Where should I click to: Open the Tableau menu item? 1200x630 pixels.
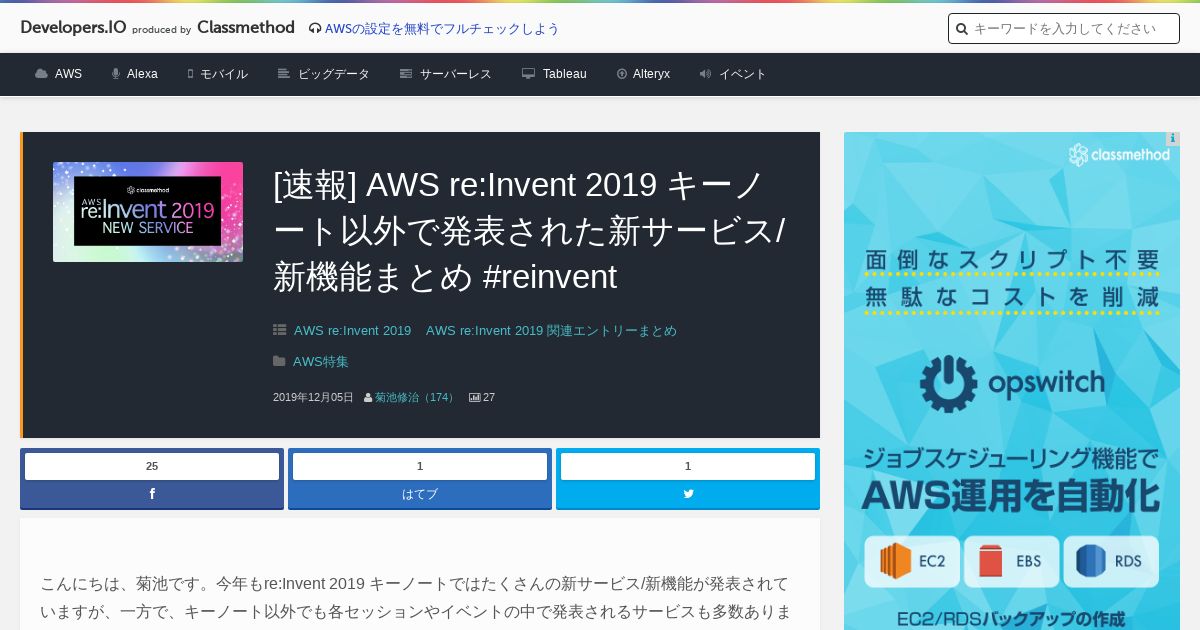[565, 74]
